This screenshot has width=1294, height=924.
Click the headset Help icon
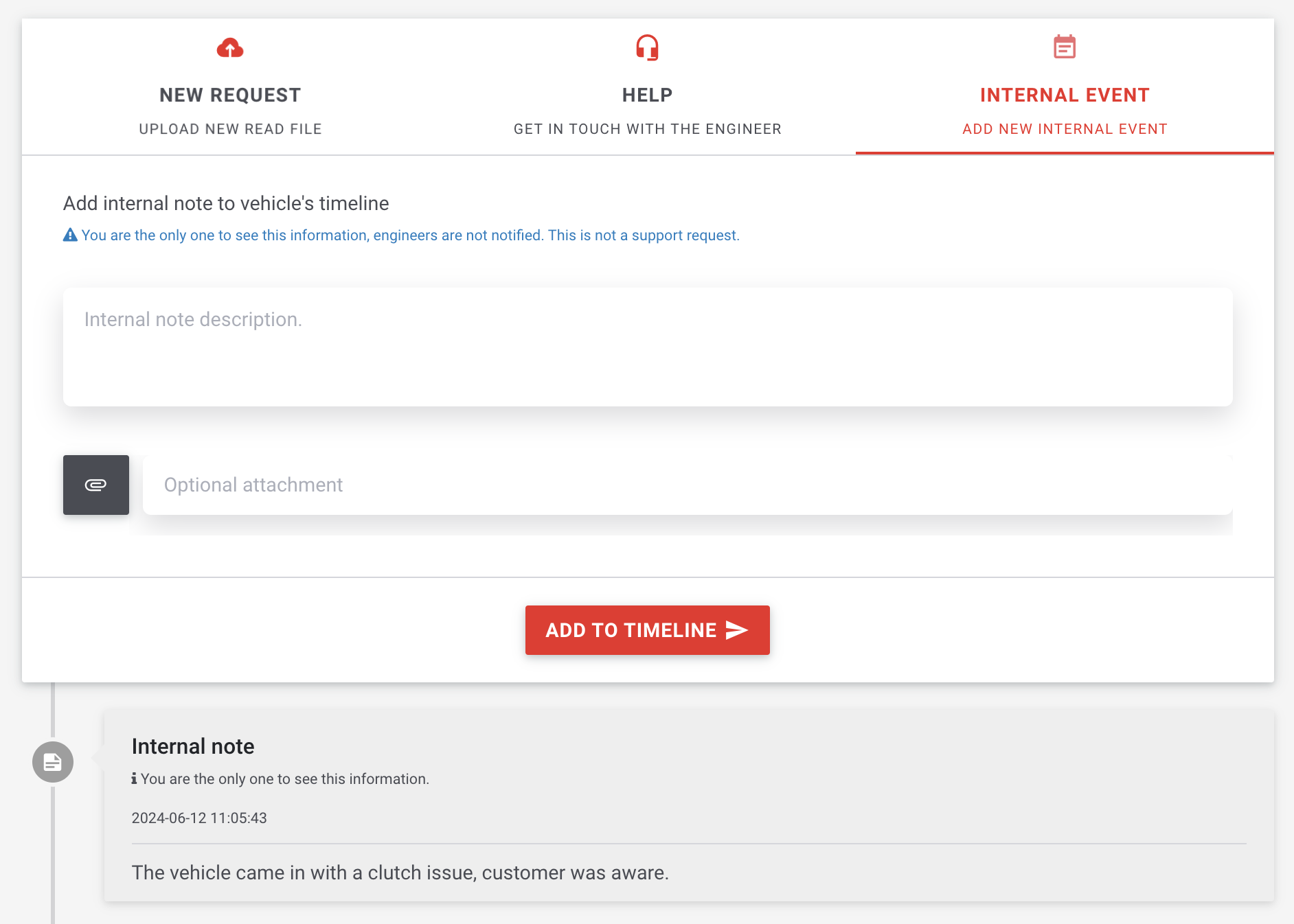[x=647, y=48]
